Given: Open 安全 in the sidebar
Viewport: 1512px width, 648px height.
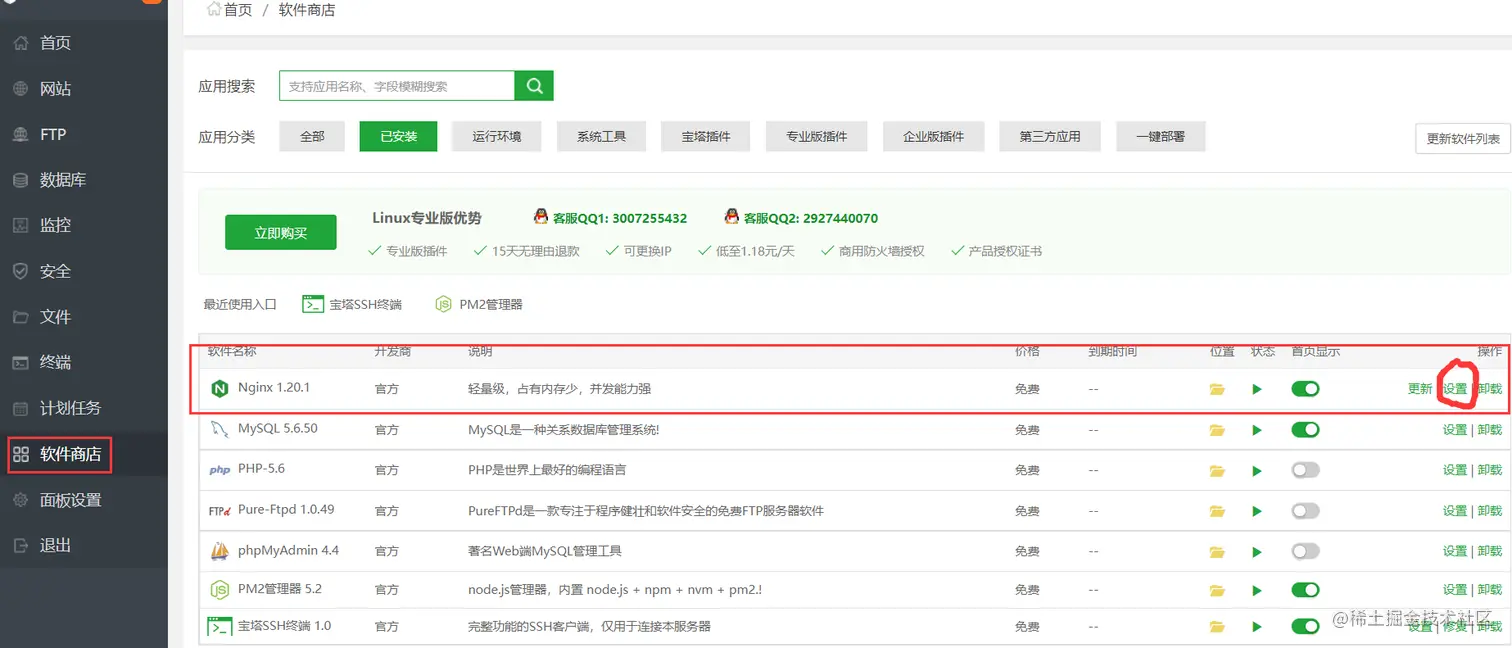Looking at the screenshot, I should (x=55, y=271).
